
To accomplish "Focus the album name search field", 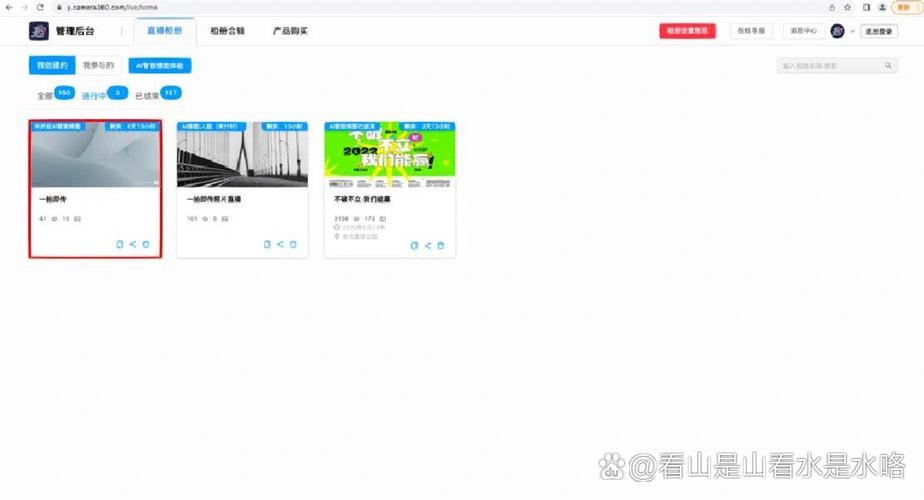I will coord(837,65).
